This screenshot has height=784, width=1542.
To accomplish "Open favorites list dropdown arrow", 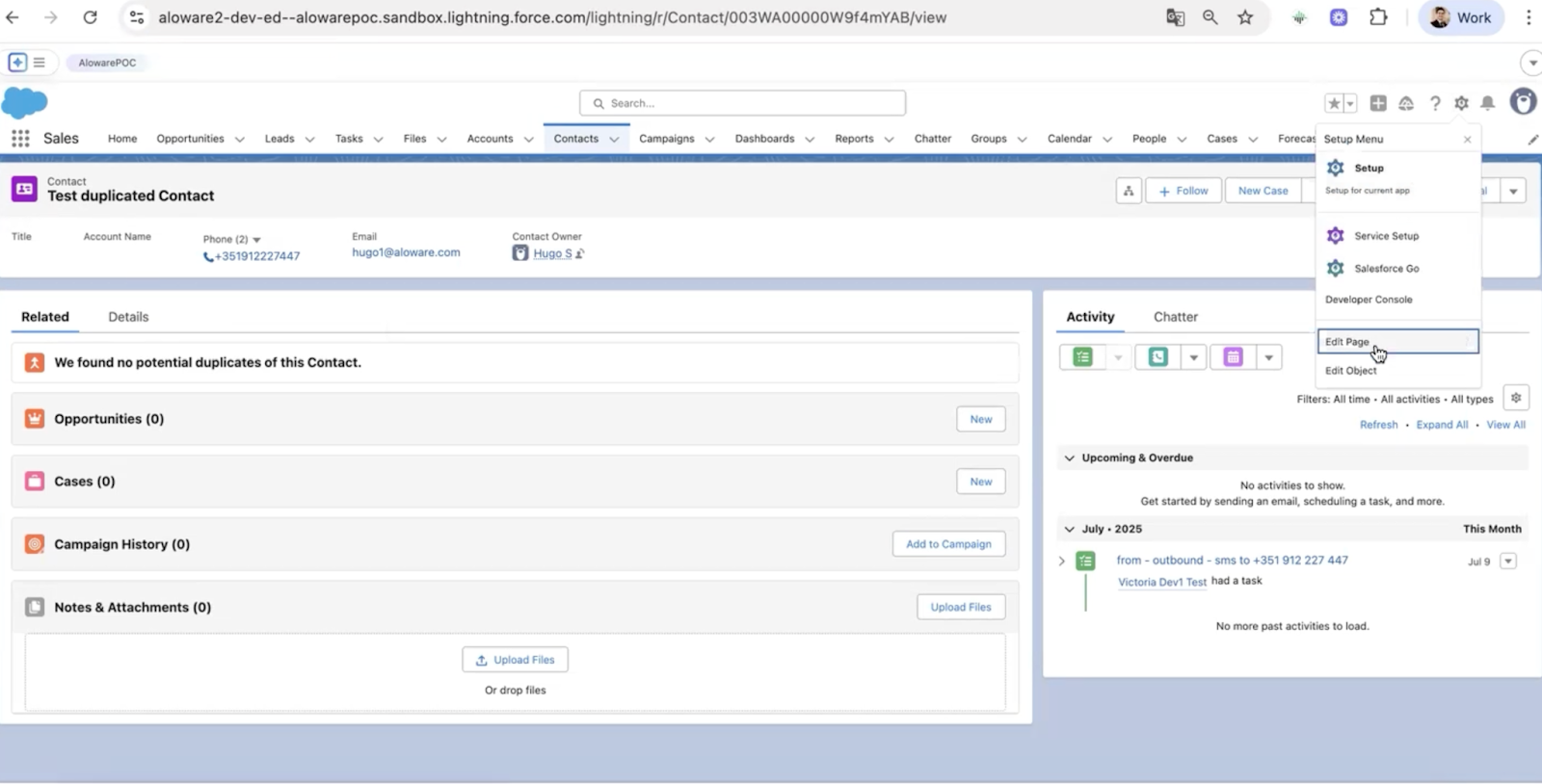I will tap(1350, 103).
